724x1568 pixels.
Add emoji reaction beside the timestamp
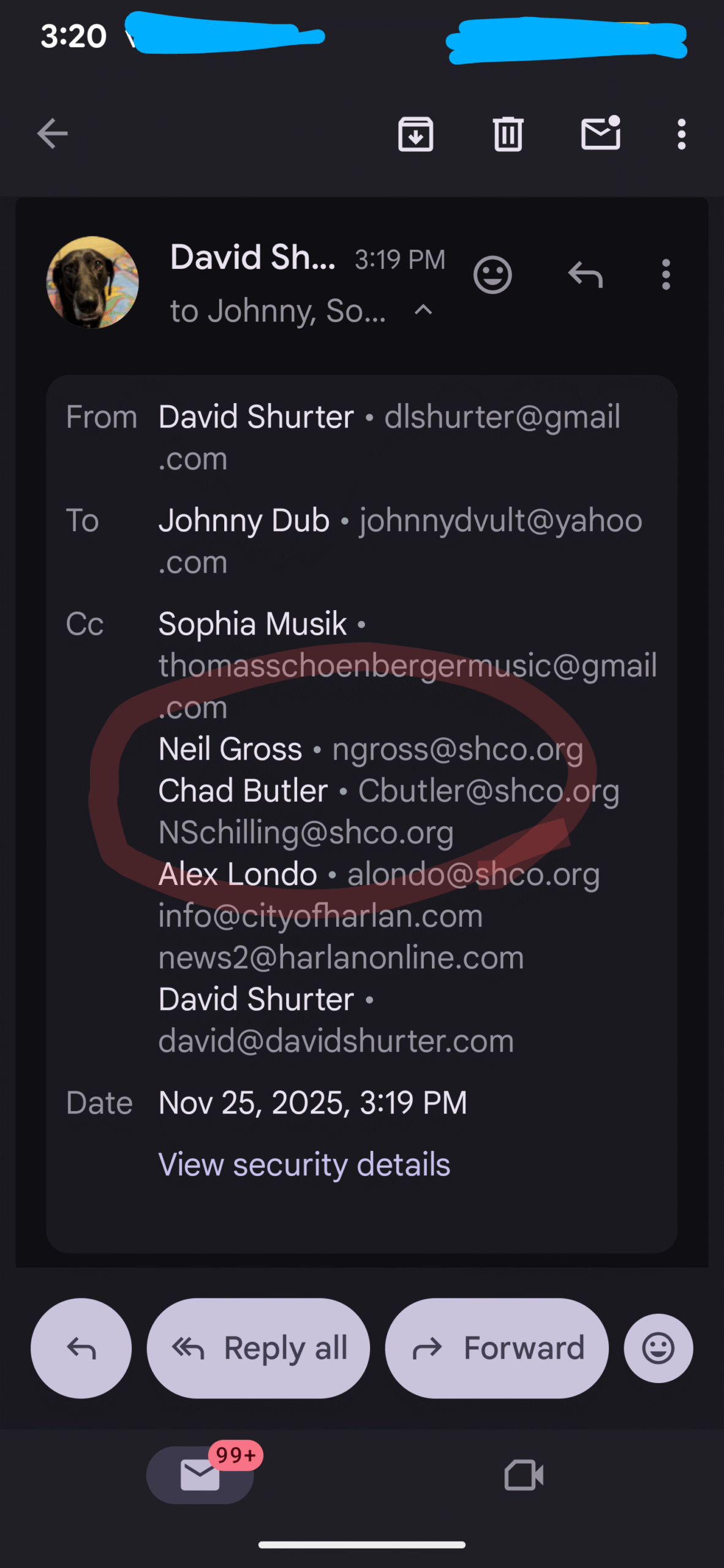(492, 274)
